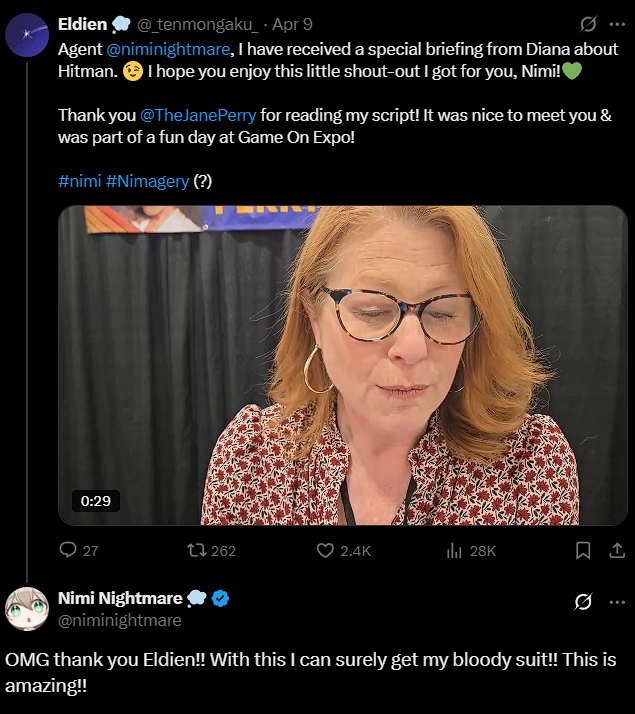Click the Grok icon on Nimi Nightmare's reply
Image resolution: width=635 pixels, height=714 pixels.
point(583,601)
